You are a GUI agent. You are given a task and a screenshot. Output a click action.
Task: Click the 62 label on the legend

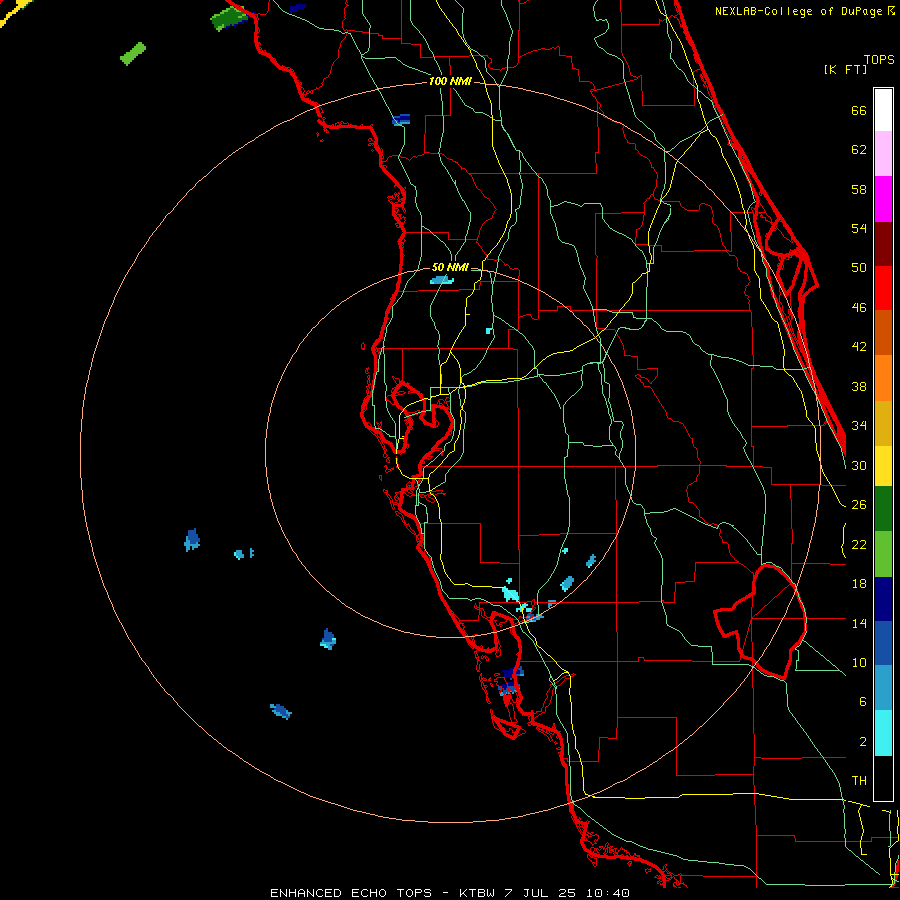[859, 150]
